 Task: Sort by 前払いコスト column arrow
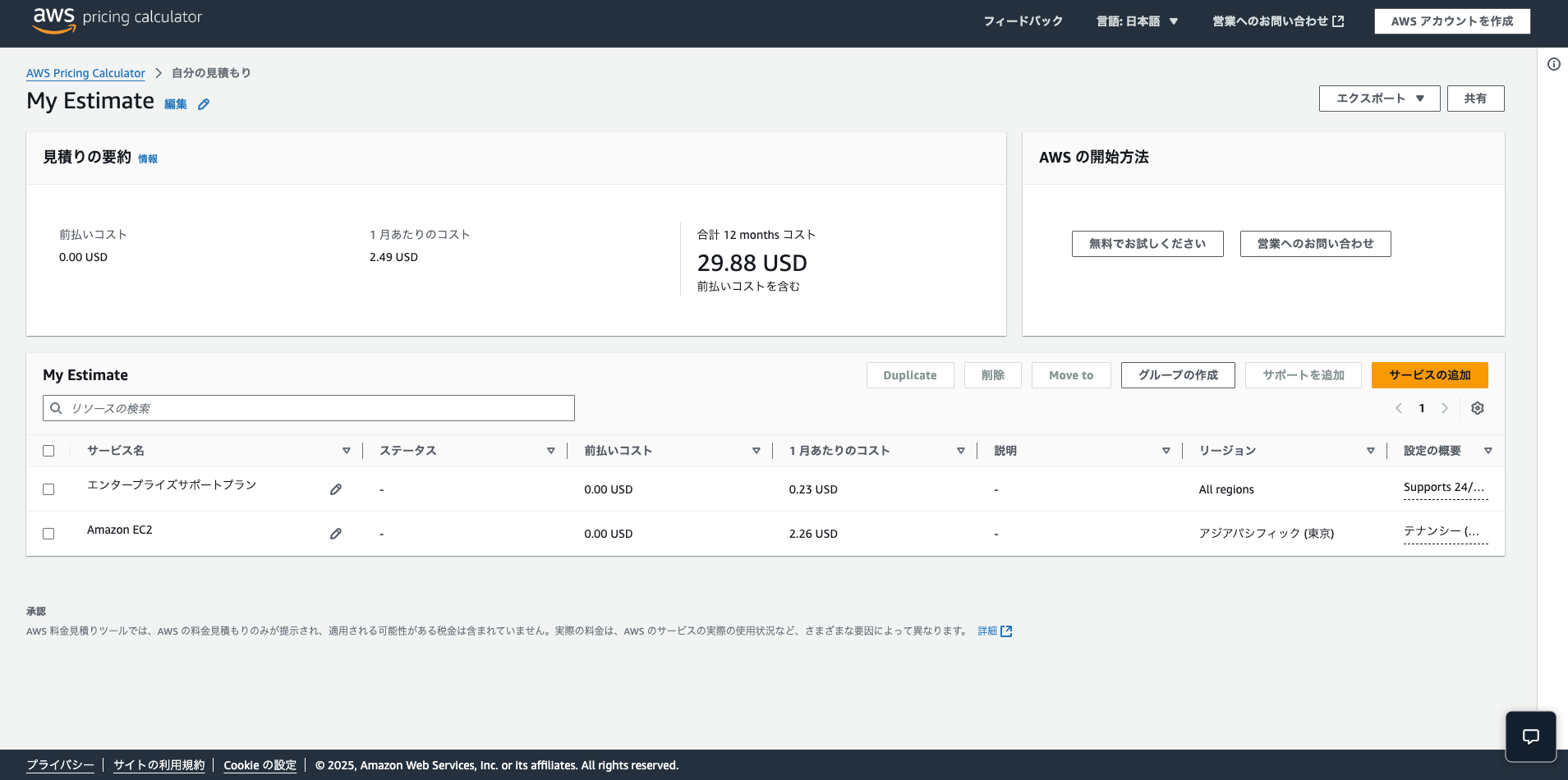click(756, 451)
